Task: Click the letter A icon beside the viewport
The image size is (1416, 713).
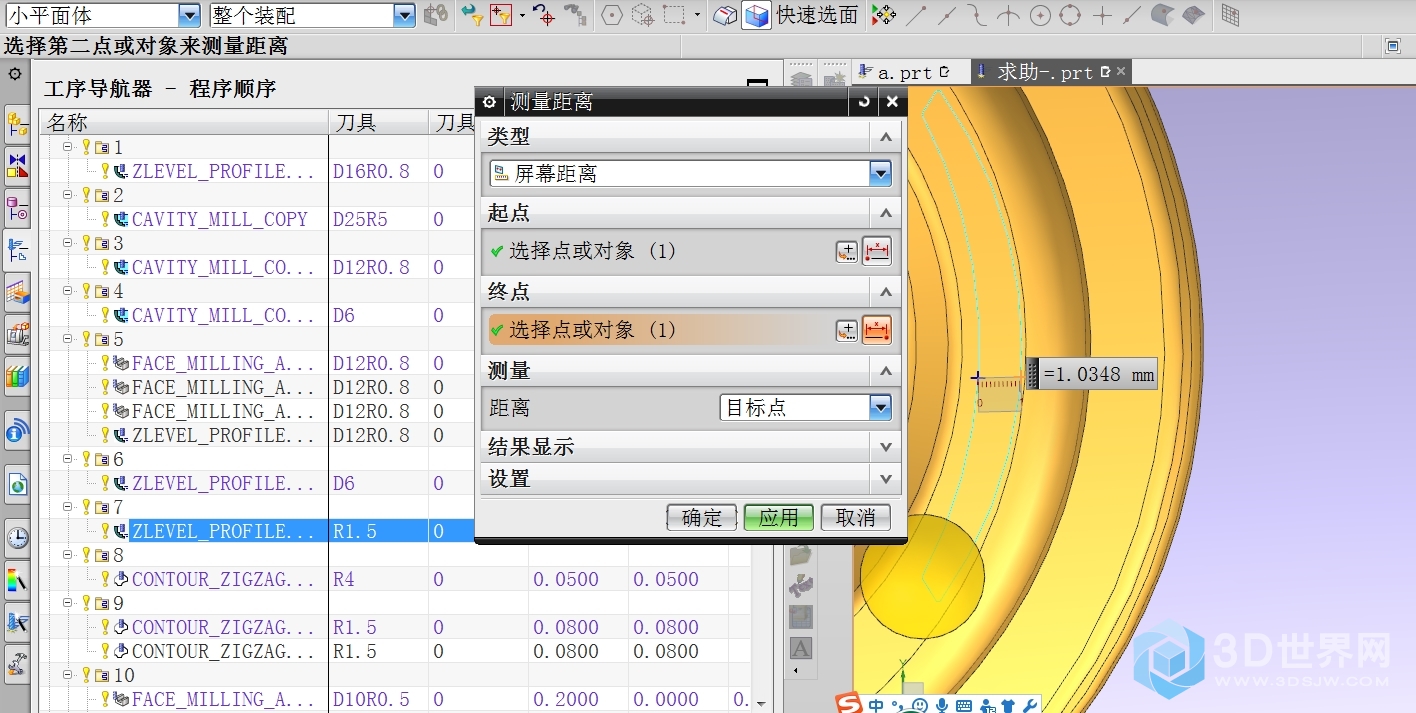Action: (801, 648)
